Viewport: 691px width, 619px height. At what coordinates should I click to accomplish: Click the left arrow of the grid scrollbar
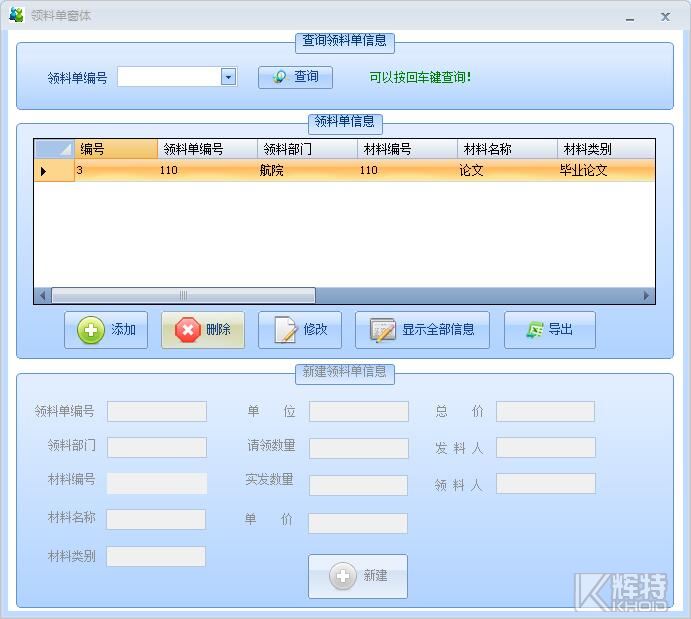[x=42, y=296]
